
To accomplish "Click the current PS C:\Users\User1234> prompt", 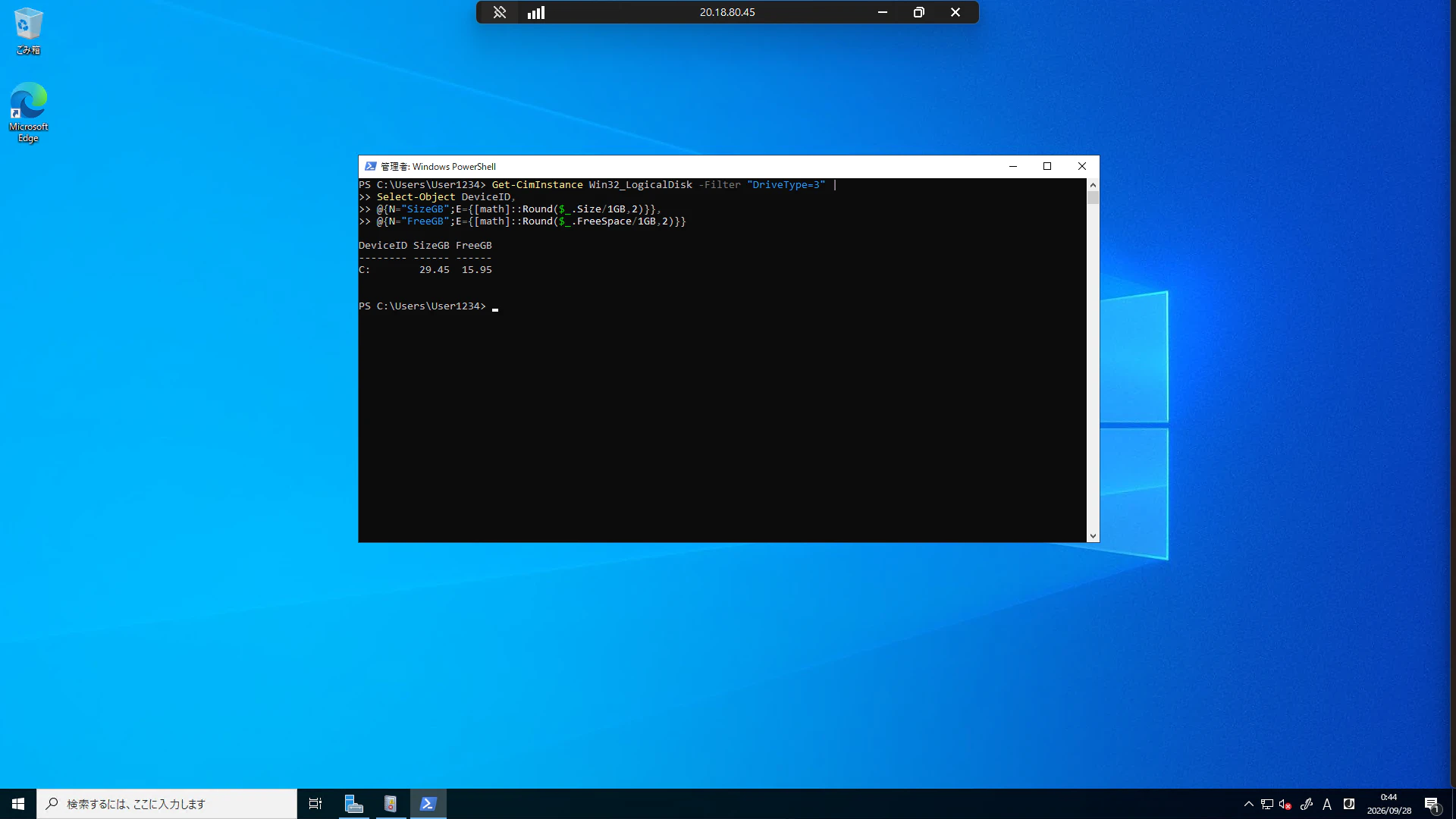I will click(422, 306).
